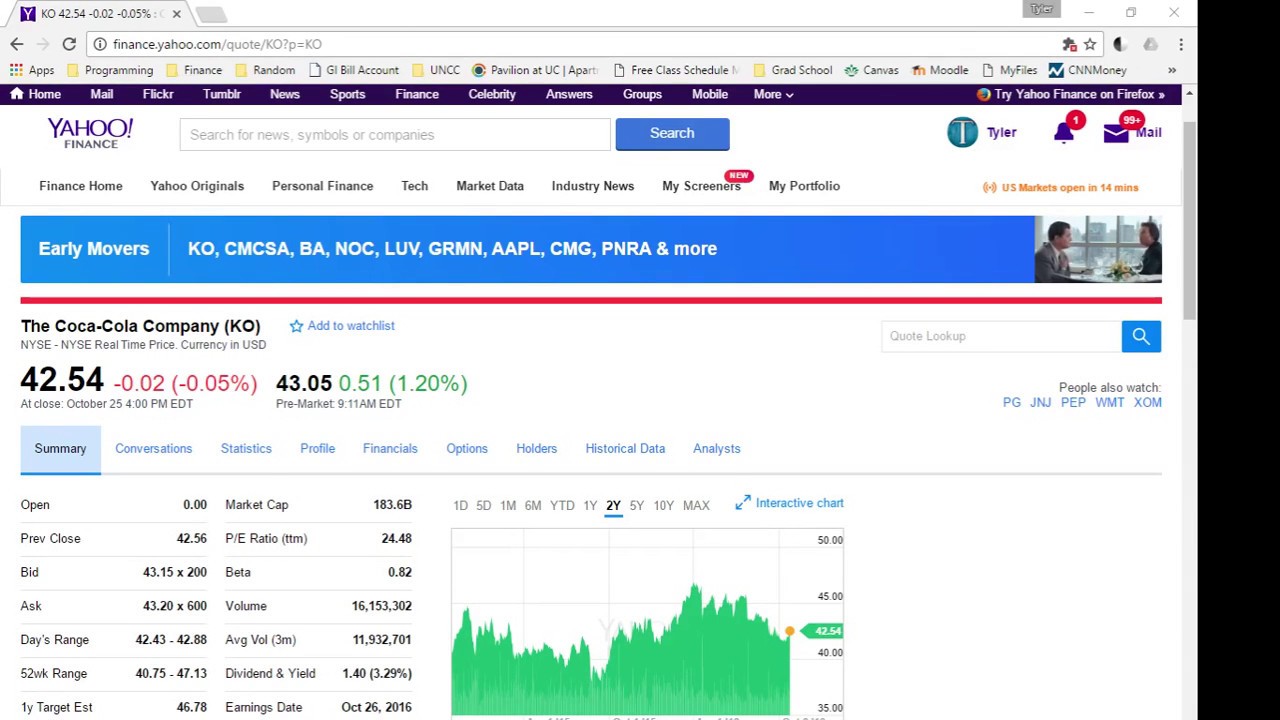This screenshot has height=720, width=1280.
Task: Click the browser back arrow
Action: pos(17,44)
